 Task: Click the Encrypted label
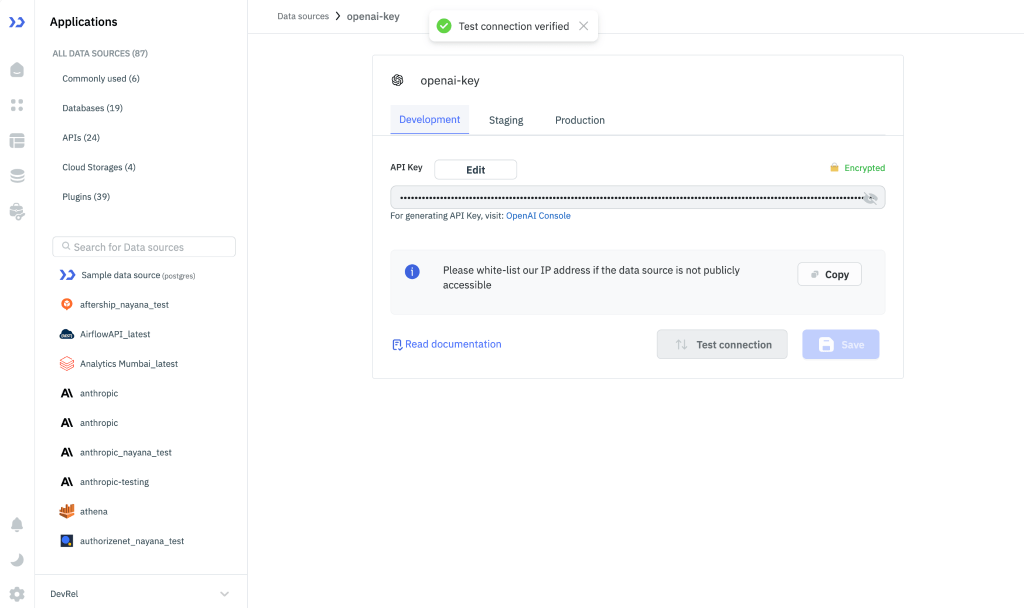[865, 168]
